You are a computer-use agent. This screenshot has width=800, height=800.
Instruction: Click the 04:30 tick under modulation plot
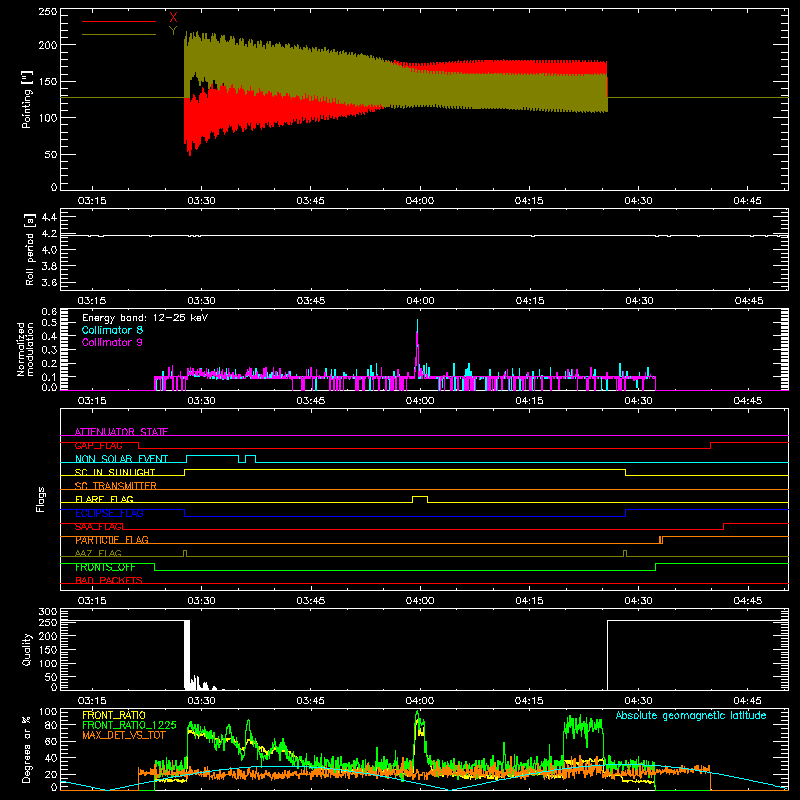(x=638, y=401)
